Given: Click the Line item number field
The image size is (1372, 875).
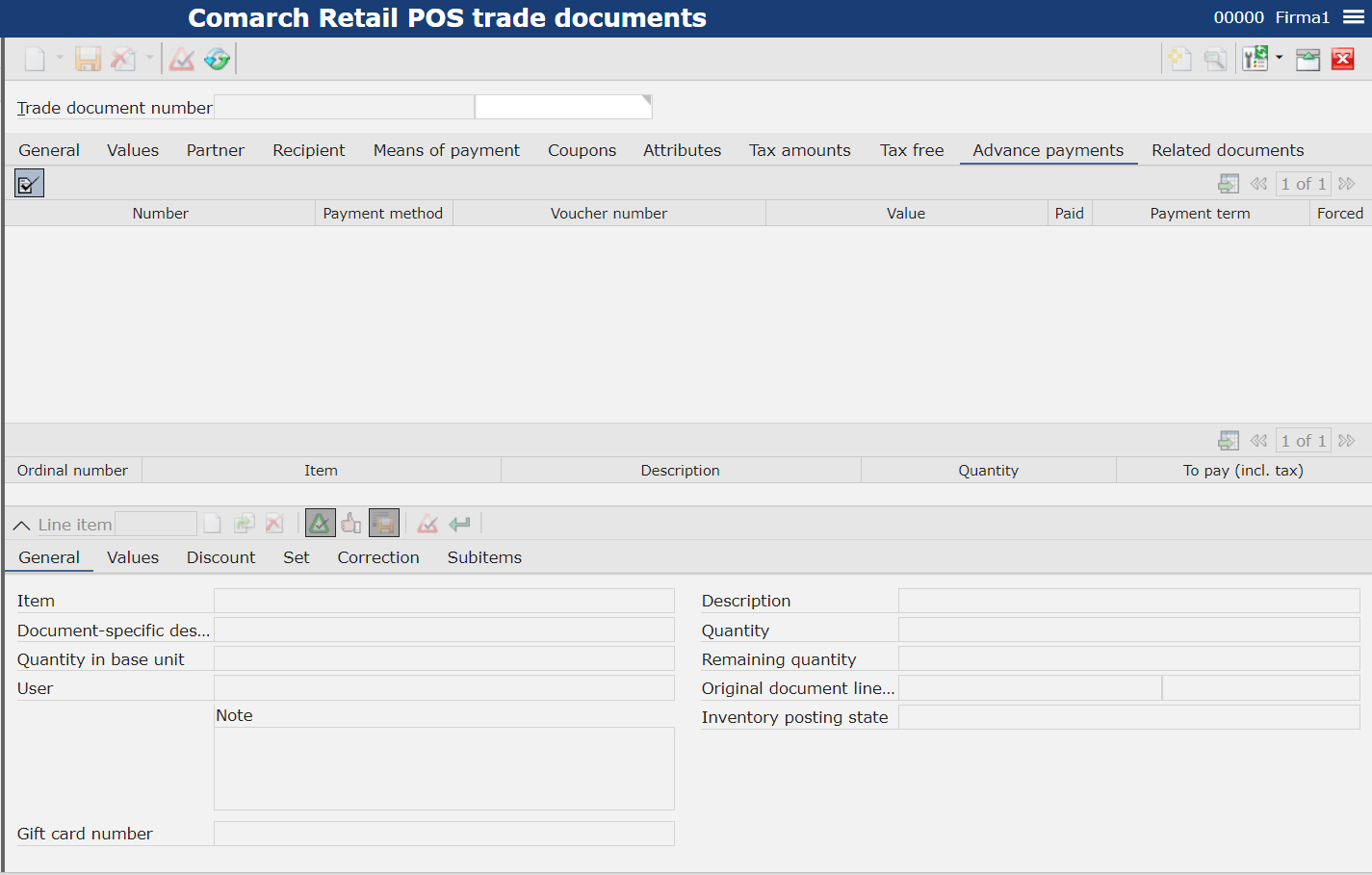Looking at the screenshot, I should pyautogui.click(x=155, y=524).
